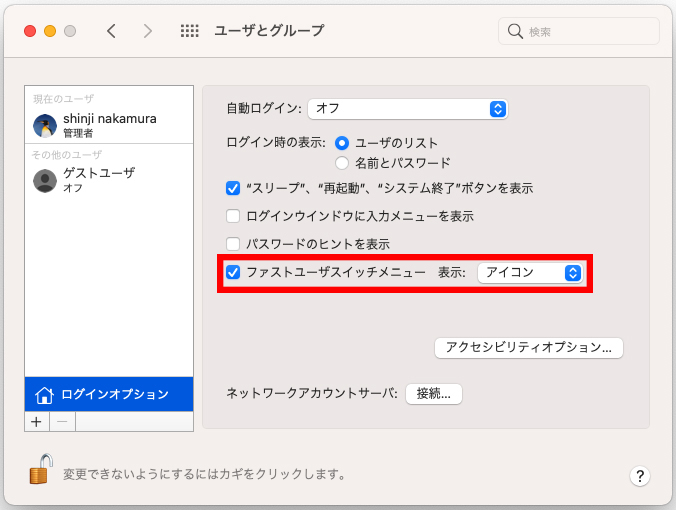Click the minus remove-user button
The height and width of the screenshot is (510, 676).
click(63, 422)
